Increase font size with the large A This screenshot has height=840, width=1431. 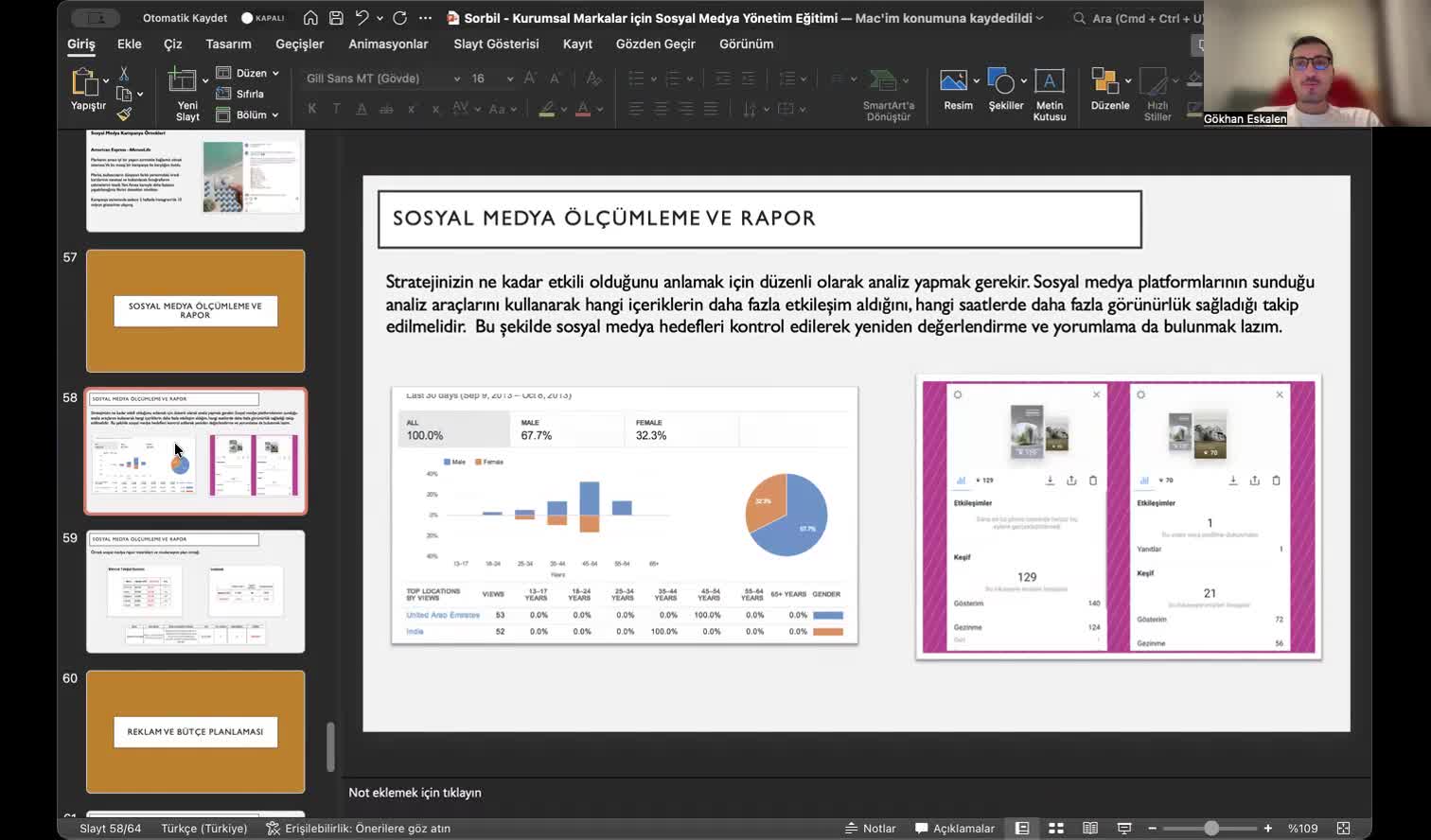tap(530, 79)
